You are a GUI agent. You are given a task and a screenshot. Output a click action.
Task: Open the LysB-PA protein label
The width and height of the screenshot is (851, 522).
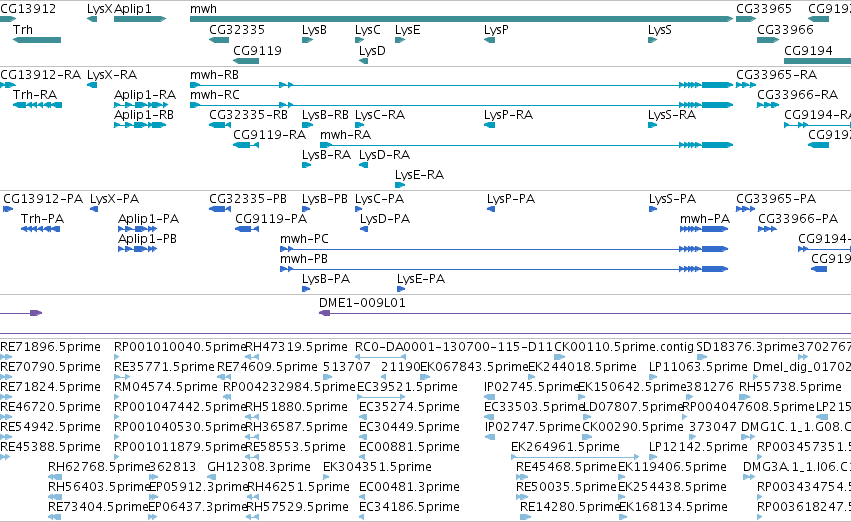coord(326,279)
